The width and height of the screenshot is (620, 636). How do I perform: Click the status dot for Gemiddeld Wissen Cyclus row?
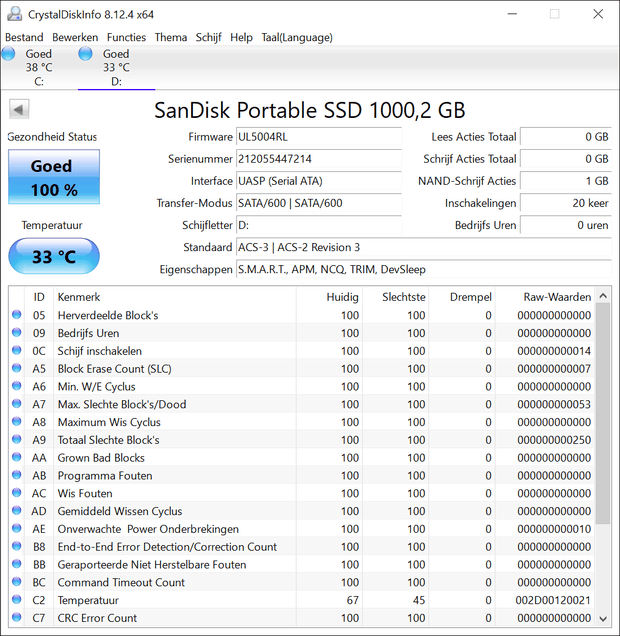click(x=17, y=510)
